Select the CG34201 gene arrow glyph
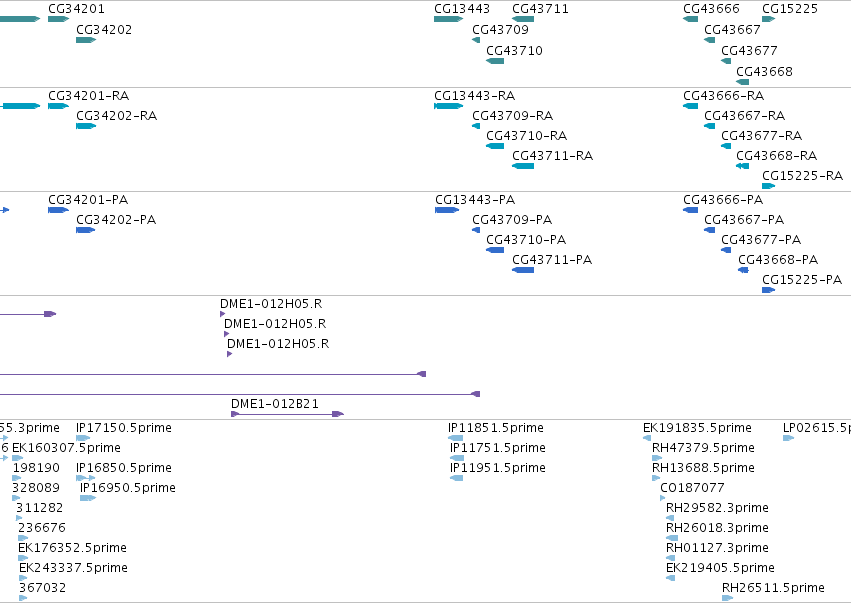This screenshot has width=851, height=603. [x=58, y=19]
